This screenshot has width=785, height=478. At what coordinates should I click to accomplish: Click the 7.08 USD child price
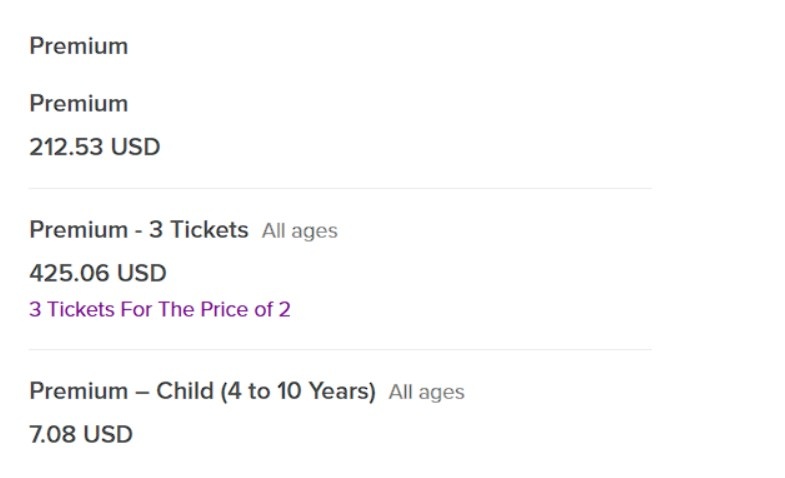click(x=81, y=434)
